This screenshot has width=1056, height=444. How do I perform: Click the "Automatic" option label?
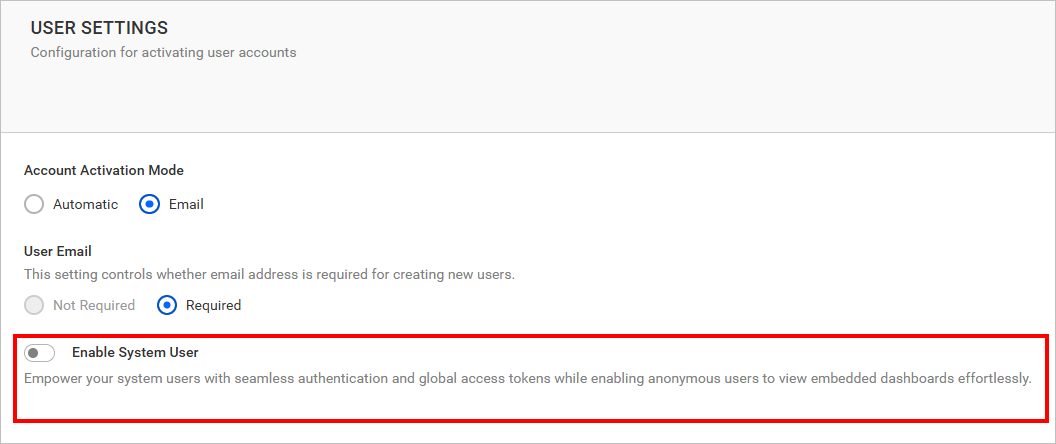85,204
